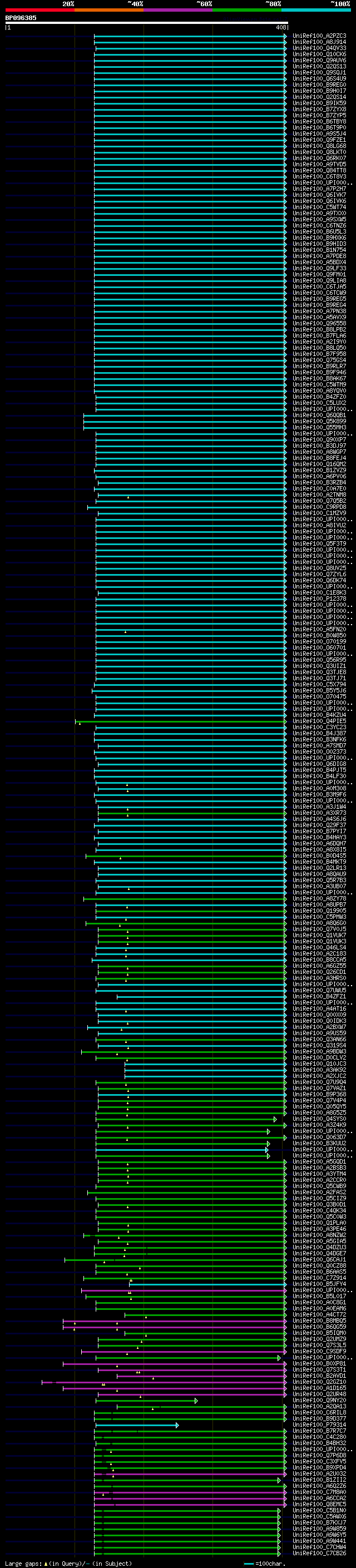
Task: Open hit UniRef100_Q9AUV6
Action: [319, 60]
